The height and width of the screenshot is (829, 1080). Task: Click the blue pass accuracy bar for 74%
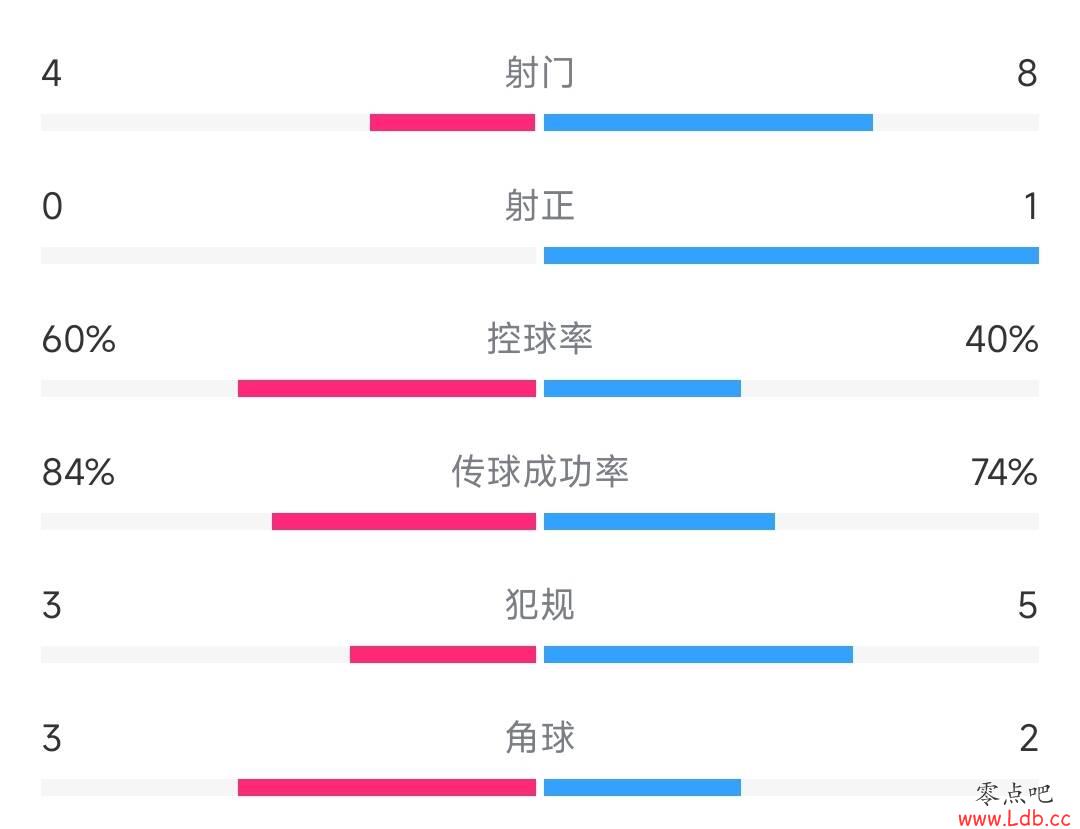pyautogui.click(x=659, y=521)
